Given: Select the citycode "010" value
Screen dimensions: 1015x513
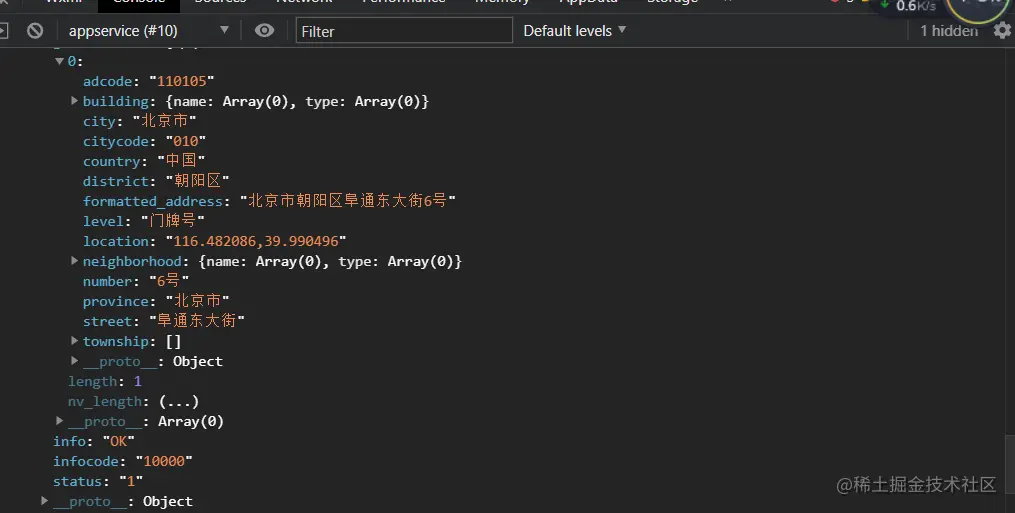Looking at the screenshot, I should (186, 141).
